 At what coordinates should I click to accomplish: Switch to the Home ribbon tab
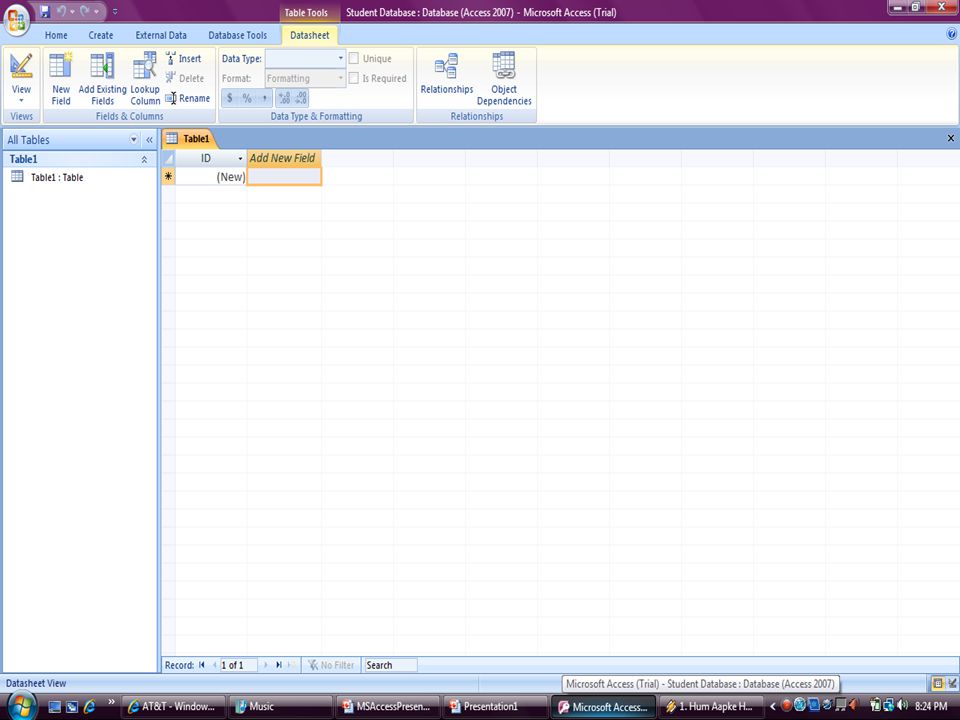tap(56, 36)
